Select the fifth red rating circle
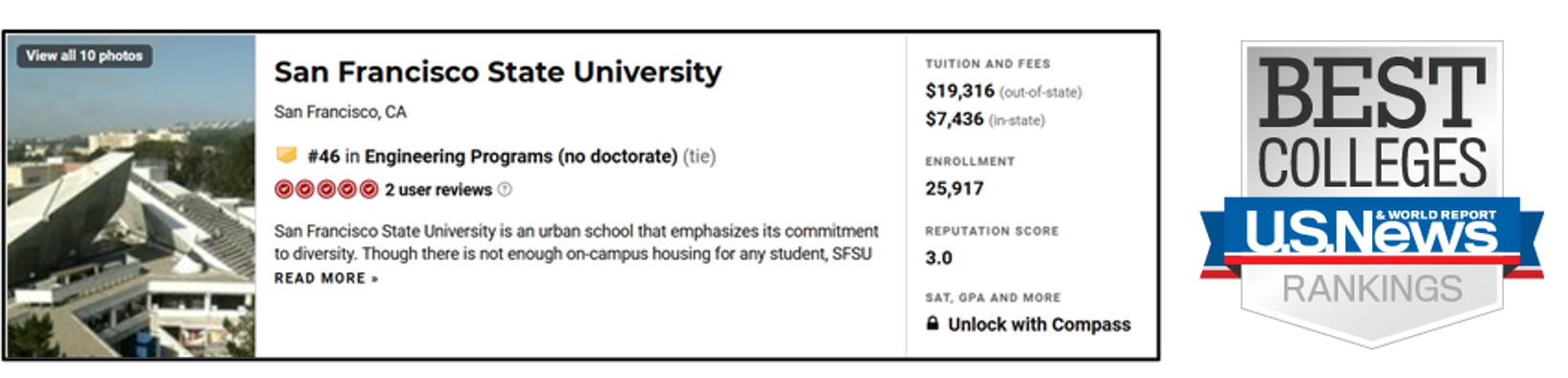 click(369, 189)
